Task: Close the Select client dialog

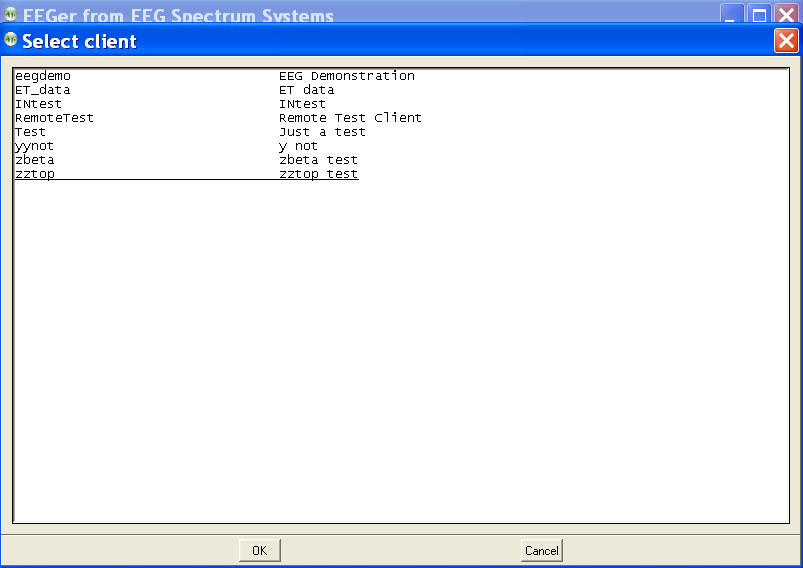Action: pos(786,41)
